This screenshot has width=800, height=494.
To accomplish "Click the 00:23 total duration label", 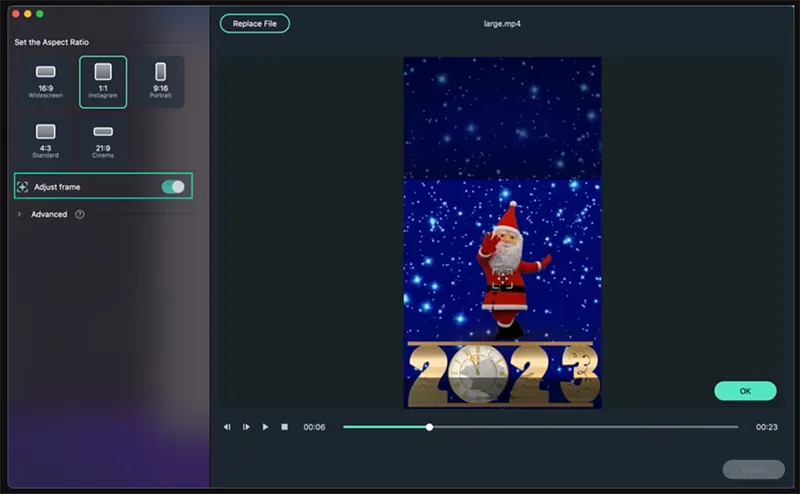I will coord(767,427).
